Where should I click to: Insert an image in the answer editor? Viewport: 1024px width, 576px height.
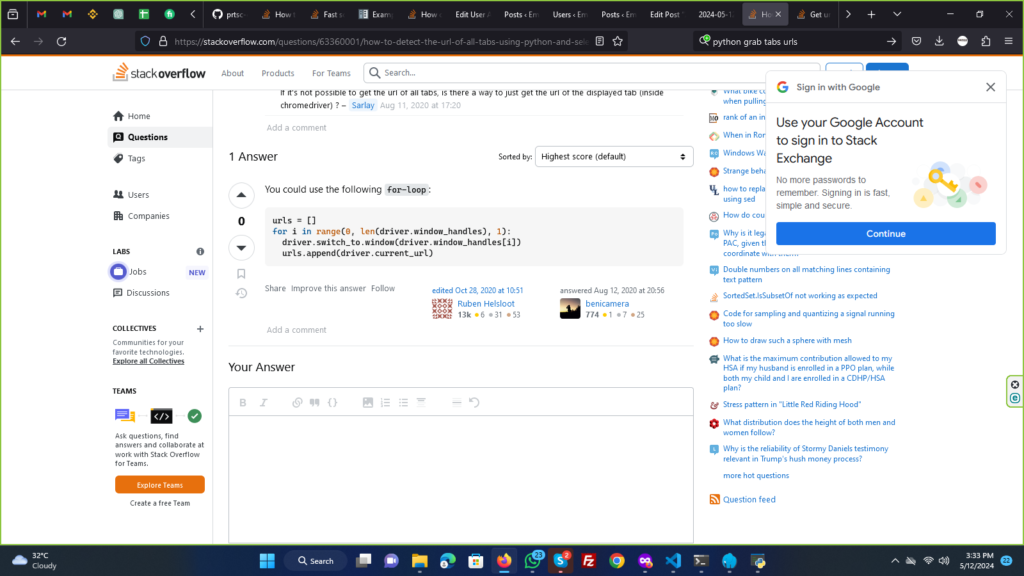pos(367,402)
